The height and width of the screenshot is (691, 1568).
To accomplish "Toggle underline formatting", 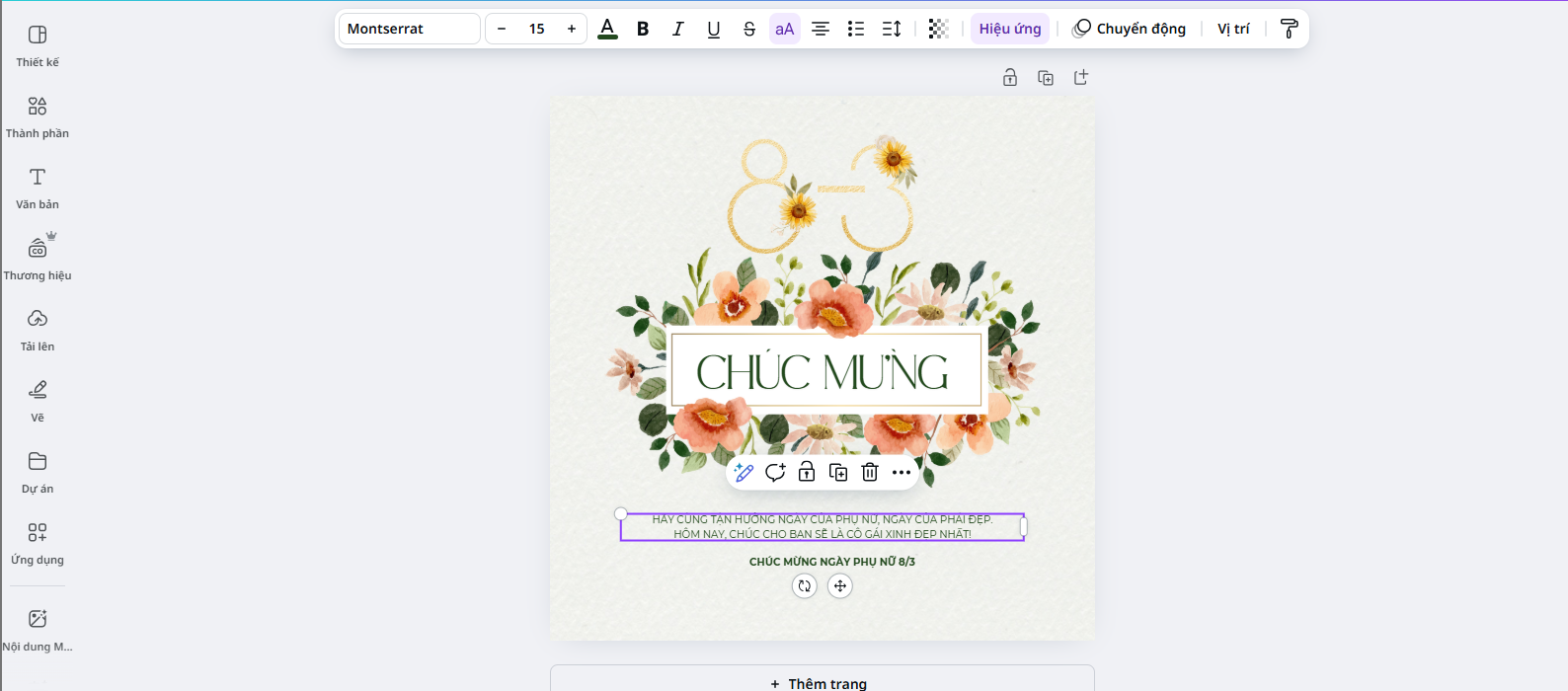I will 714,29.
